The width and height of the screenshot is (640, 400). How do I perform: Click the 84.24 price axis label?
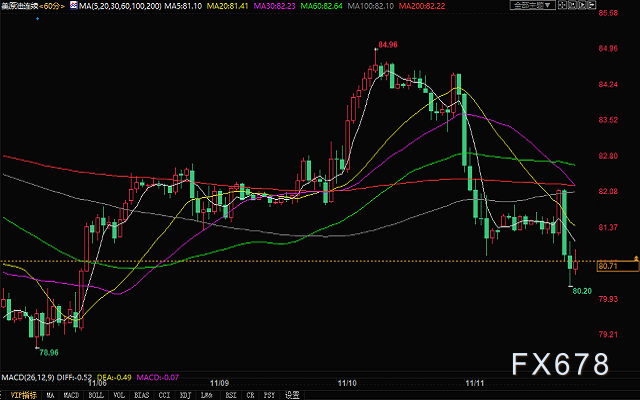click(x=608, y=84)
